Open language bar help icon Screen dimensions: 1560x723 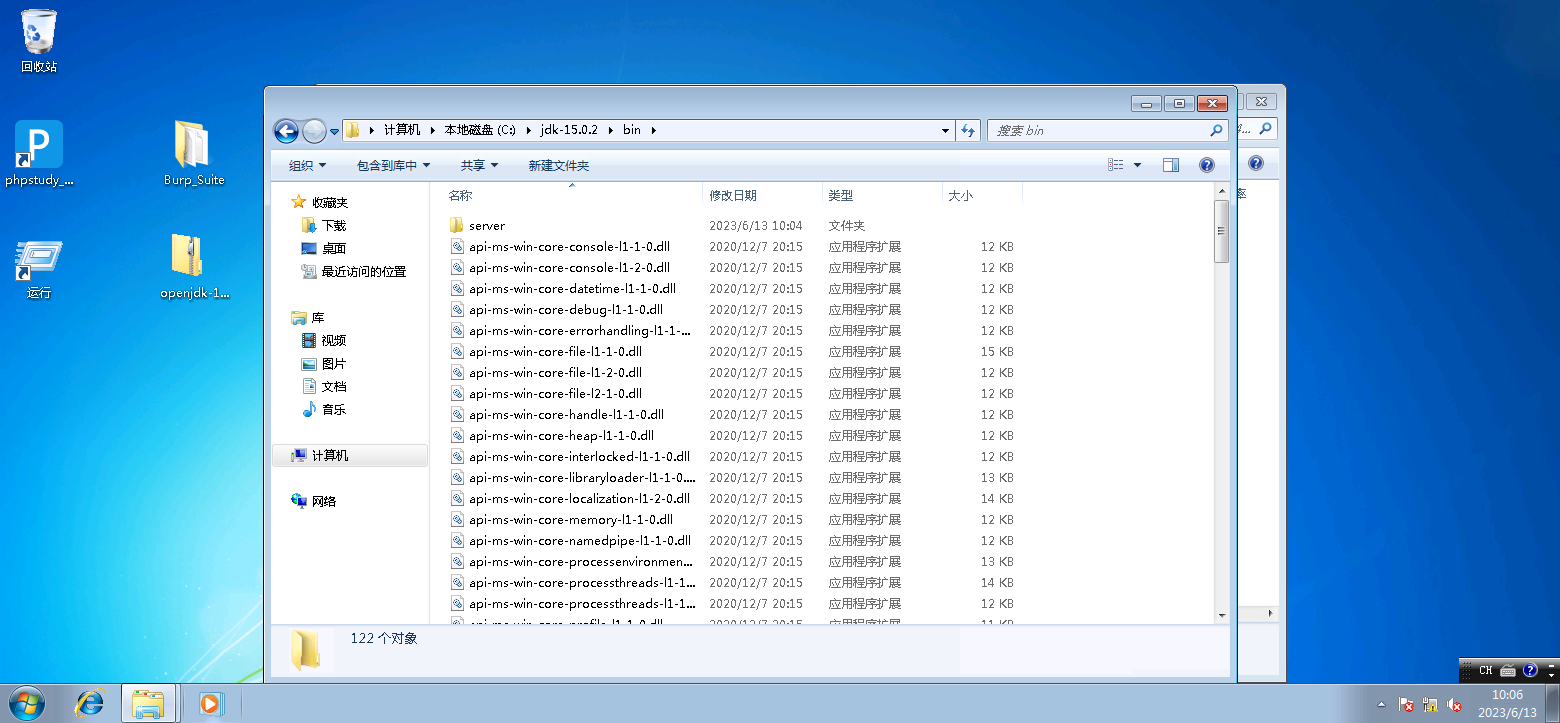coord(1529,670)
